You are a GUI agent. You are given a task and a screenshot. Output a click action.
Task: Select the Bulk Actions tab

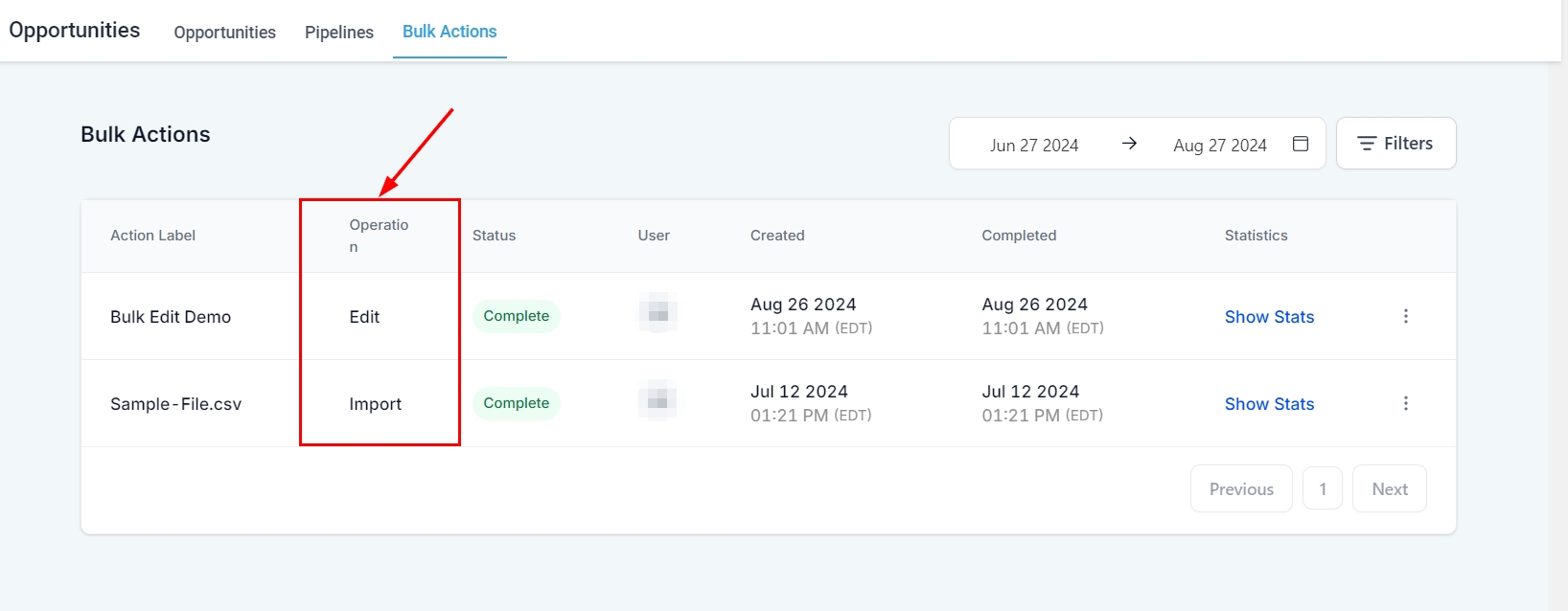[450, 32]
